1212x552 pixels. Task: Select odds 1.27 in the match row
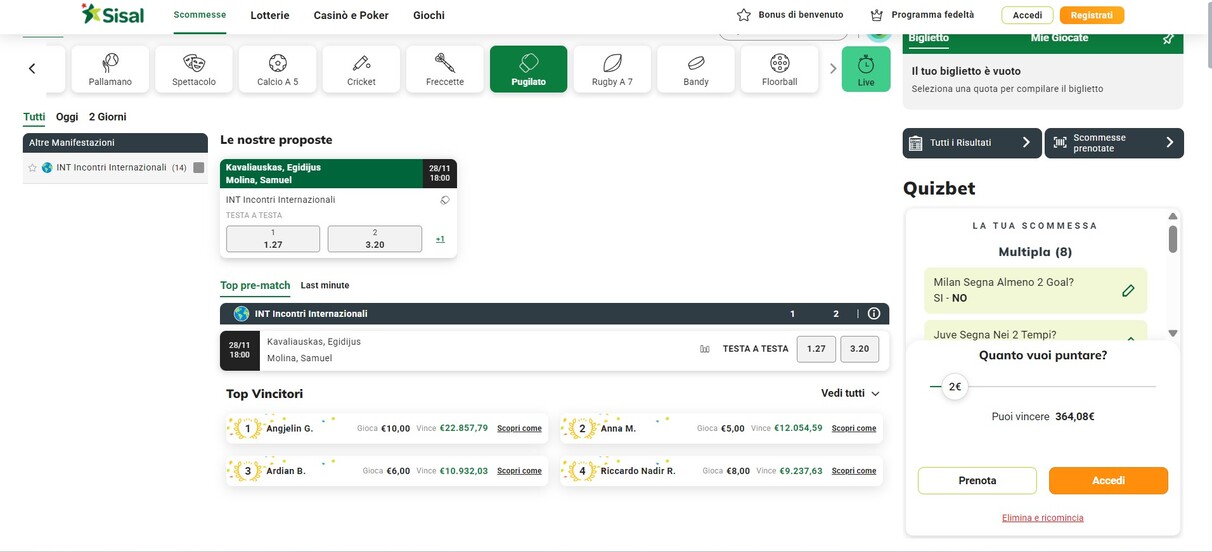(816, 349)
